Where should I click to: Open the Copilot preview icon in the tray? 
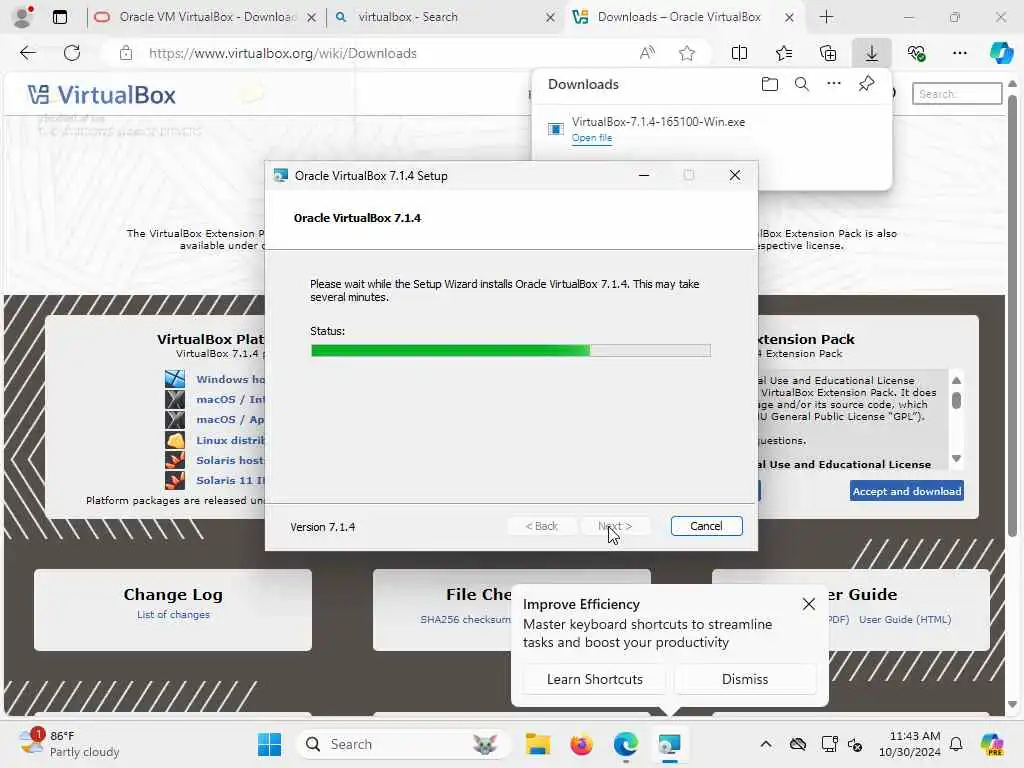point(992,744)
